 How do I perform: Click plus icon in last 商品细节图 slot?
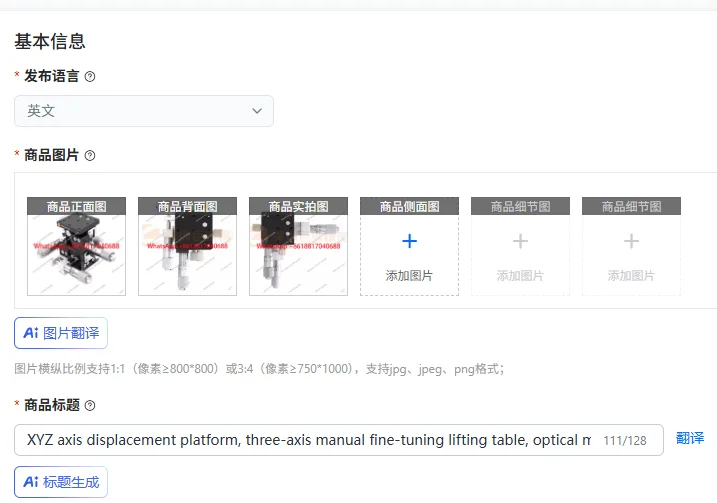[x=631, y=241]
